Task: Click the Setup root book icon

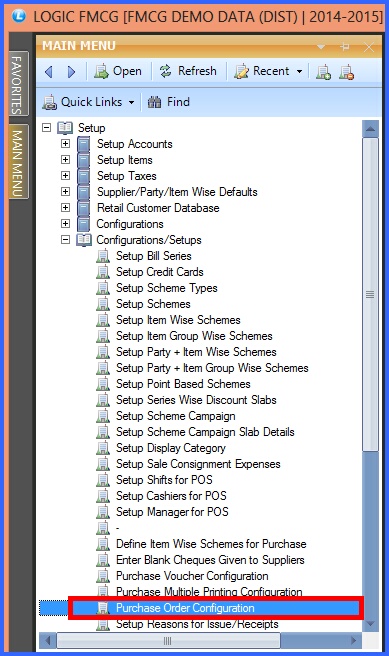Action: click(x=65, y=128)
